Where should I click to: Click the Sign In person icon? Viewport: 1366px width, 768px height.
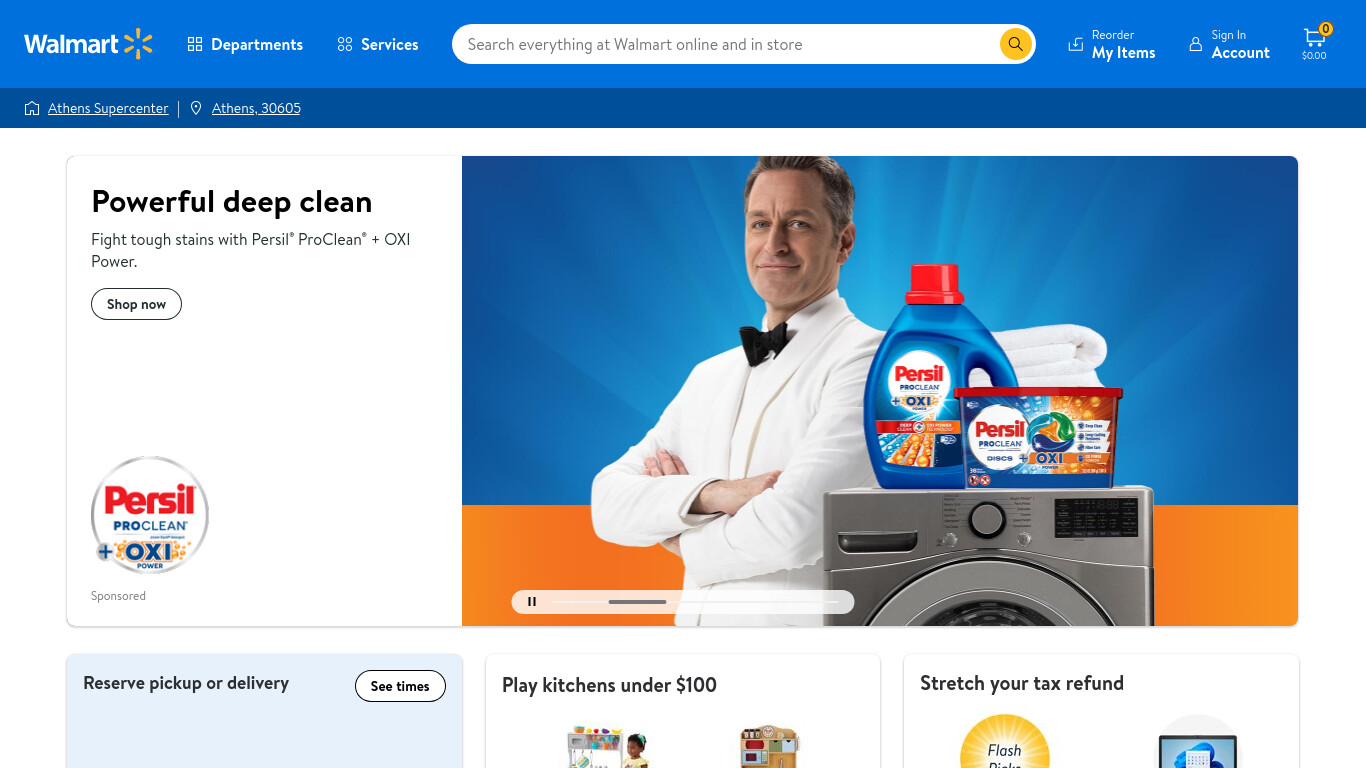coord(1195,44)
